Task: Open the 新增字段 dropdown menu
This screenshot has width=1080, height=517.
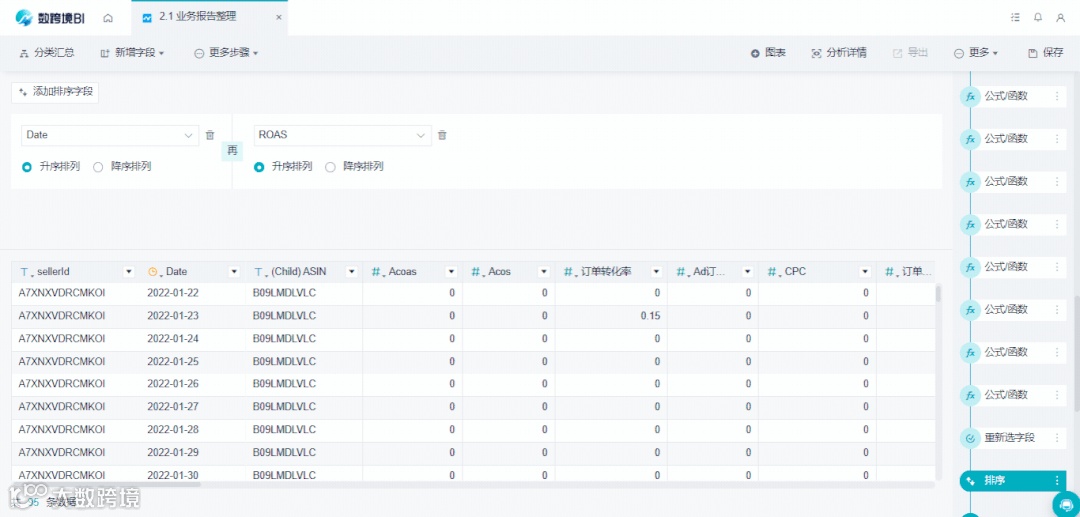Action: point(132,52)
